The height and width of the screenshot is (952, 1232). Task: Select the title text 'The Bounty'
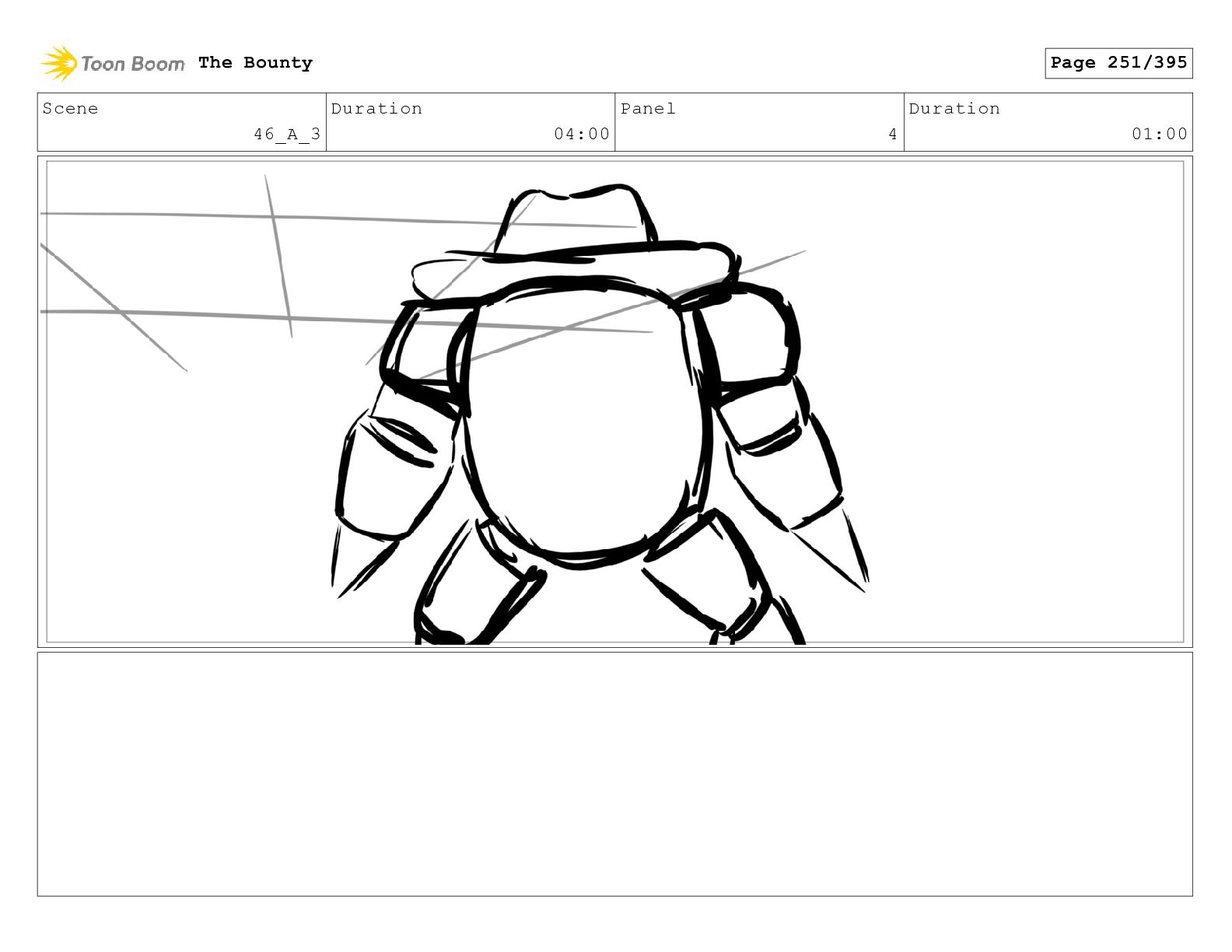[x=255, y=63]
